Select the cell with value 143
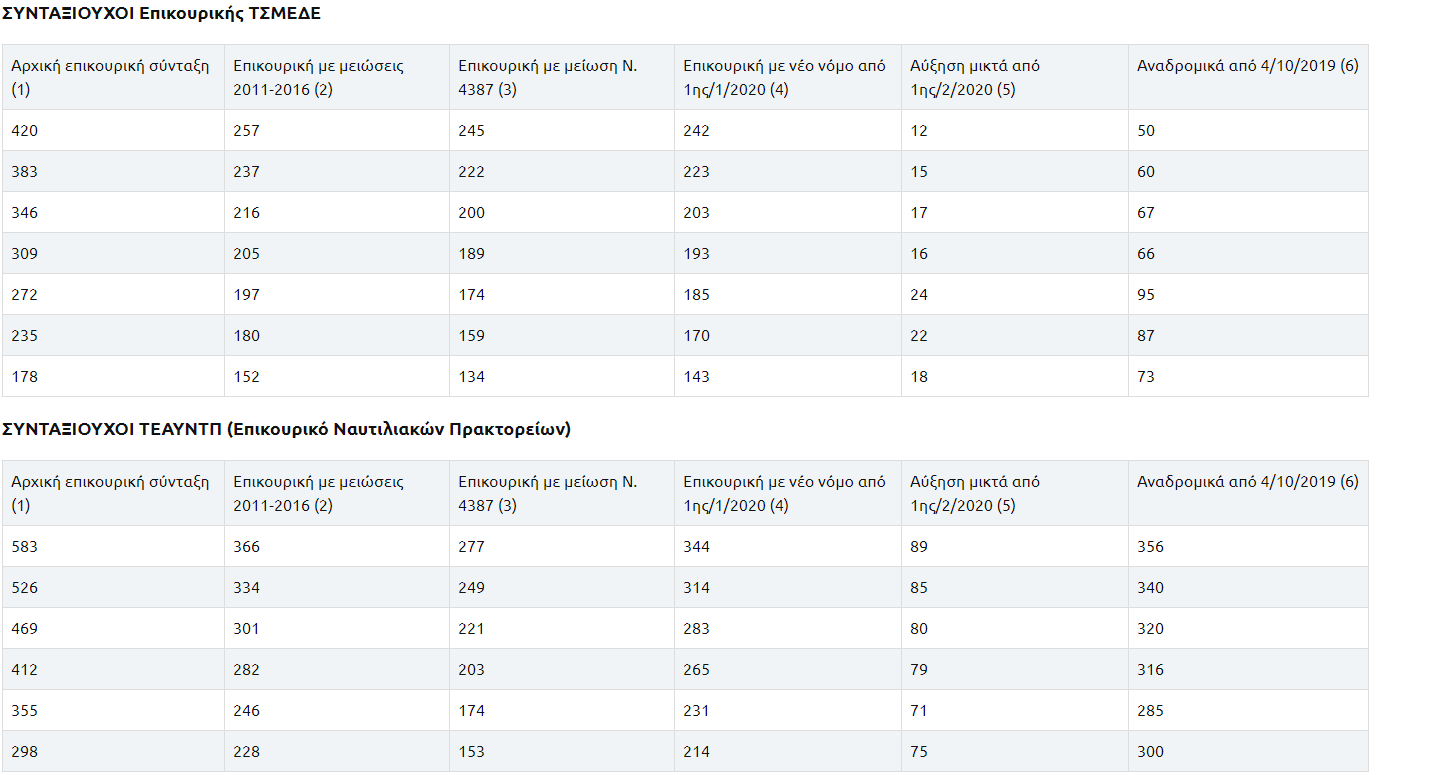Screen dimensions: 1439x775 (697, 377)
